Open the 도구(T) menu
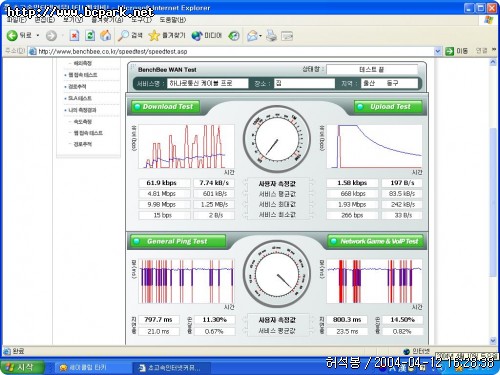The image size is (500, 375). pos(141,20)
